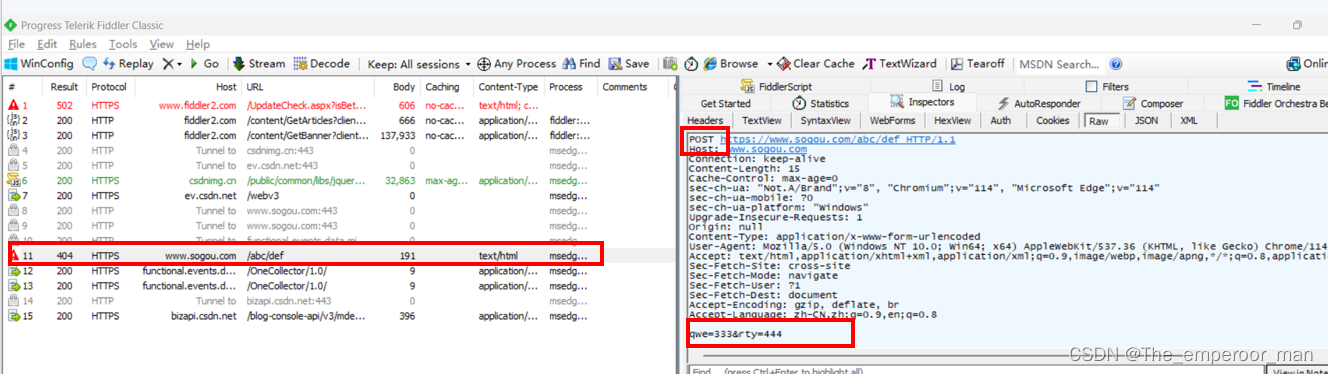Select the JSON inspector tab

(1146, 120)
